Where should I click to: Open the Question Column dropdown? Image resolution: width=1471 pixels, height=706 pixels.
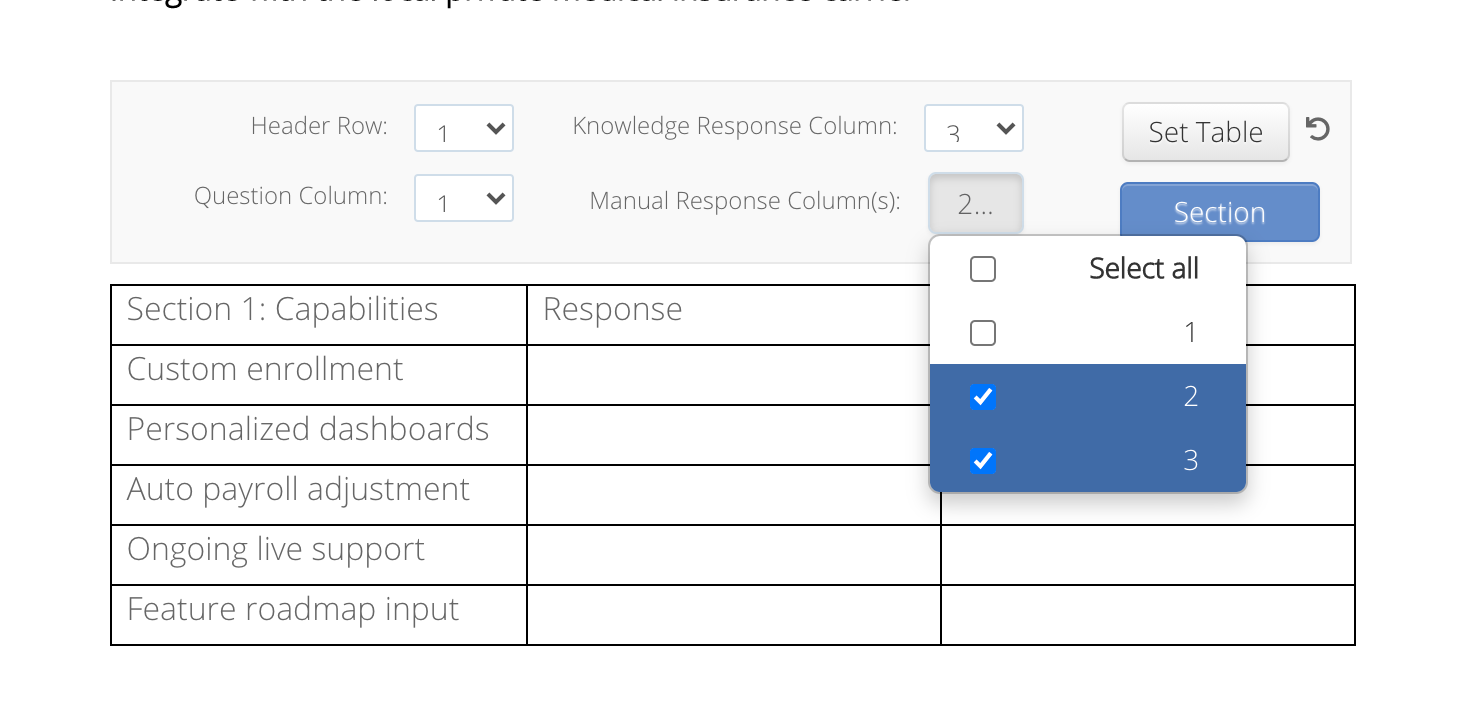pos(463,198)
